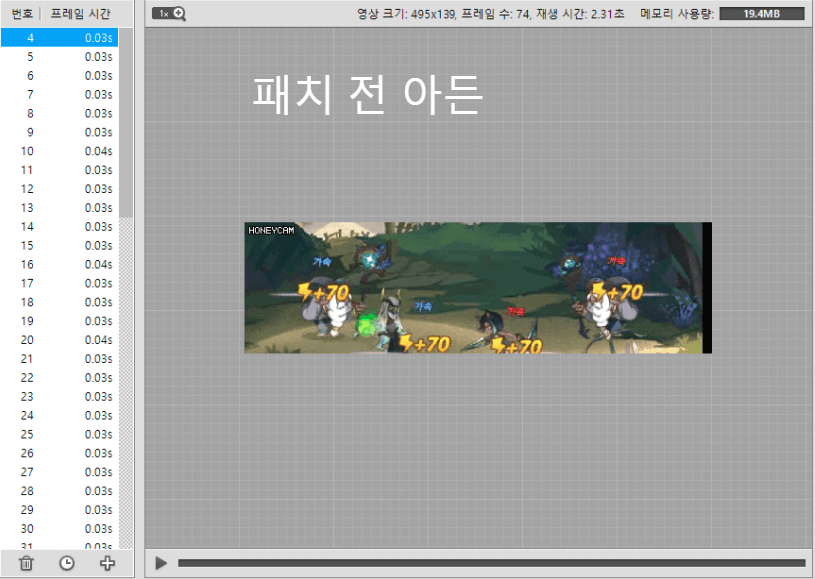The height and width of the screenshot is (579, 815).
Task: Click the GIF preview image
Action: (x=478, y=288)
